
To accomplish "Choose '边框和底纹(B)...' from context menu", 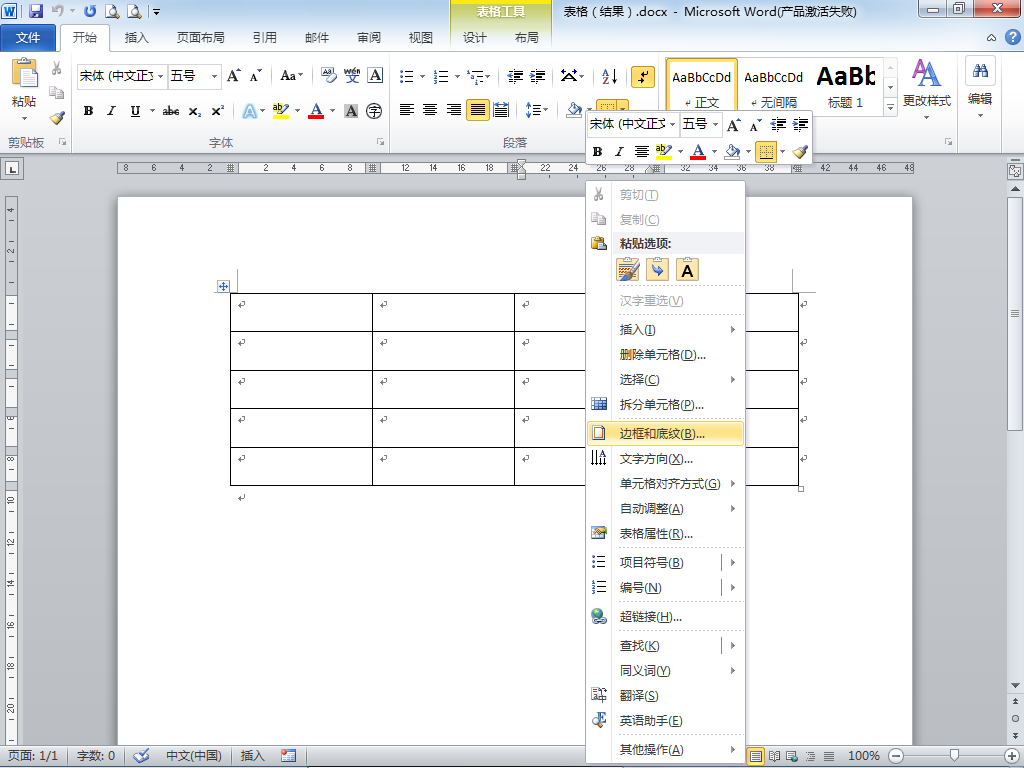I will 662,434.
